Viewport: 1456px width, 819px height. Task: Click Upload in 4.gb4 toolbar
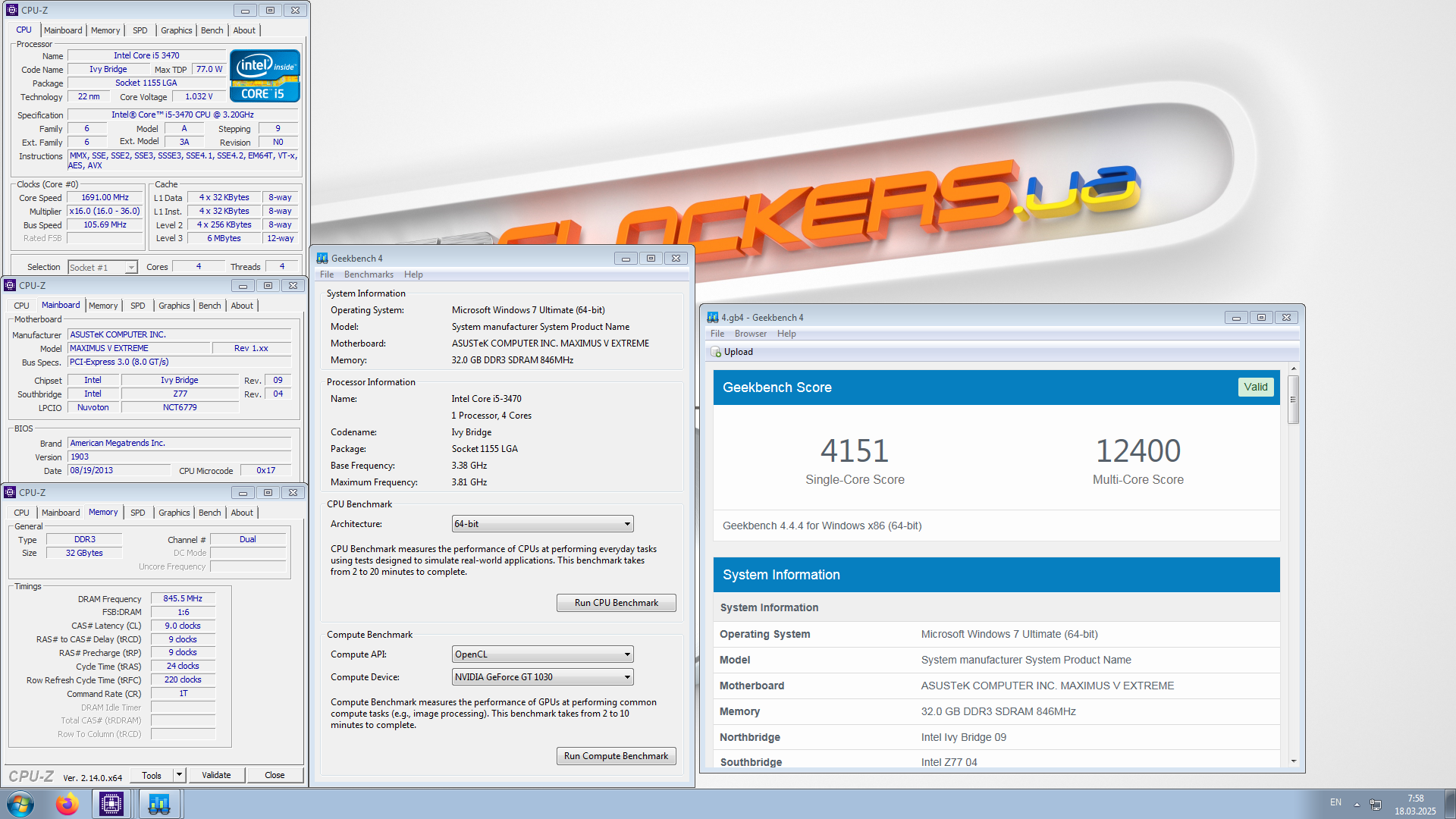732,352
